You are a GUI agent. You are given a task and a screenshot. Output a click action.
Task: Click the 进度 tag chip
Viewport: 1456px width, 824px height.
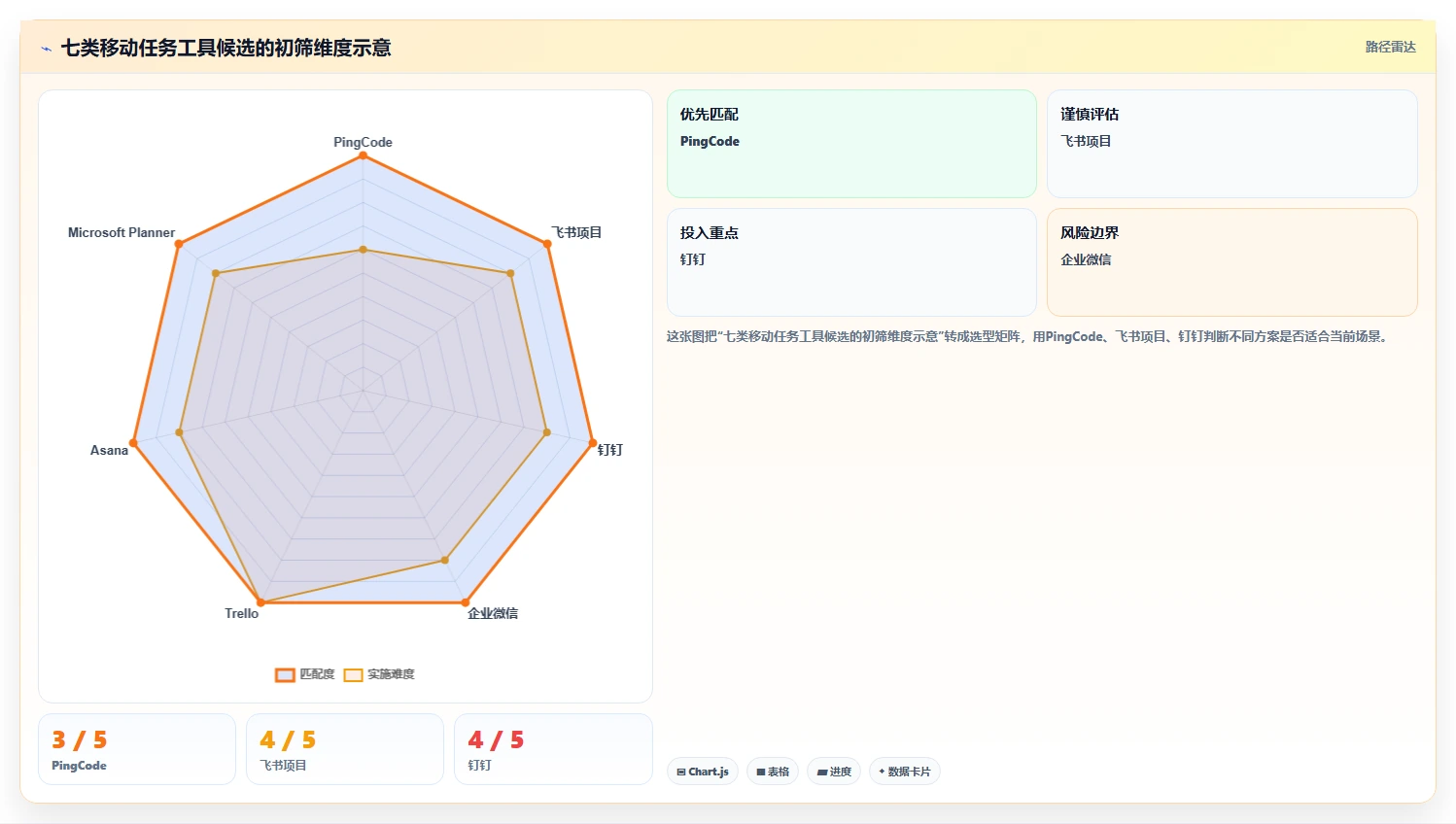[834, 772]
